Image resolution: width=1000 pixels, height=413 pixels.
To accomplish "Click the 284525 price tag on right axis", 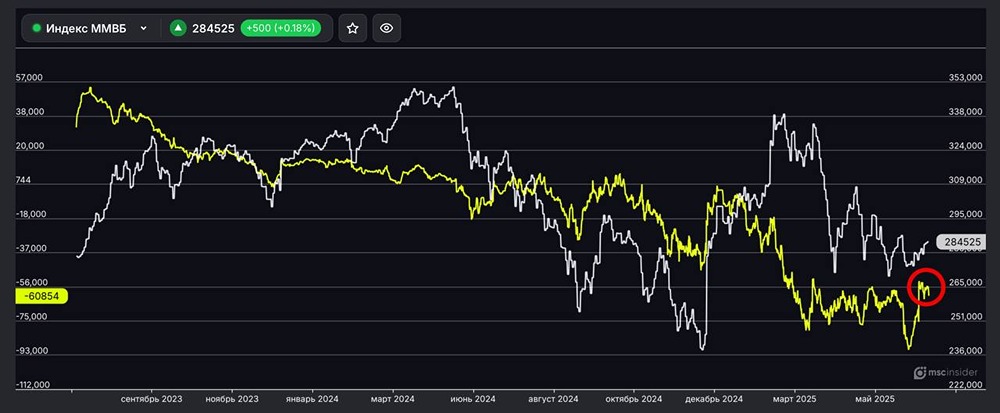I will 962,242.
